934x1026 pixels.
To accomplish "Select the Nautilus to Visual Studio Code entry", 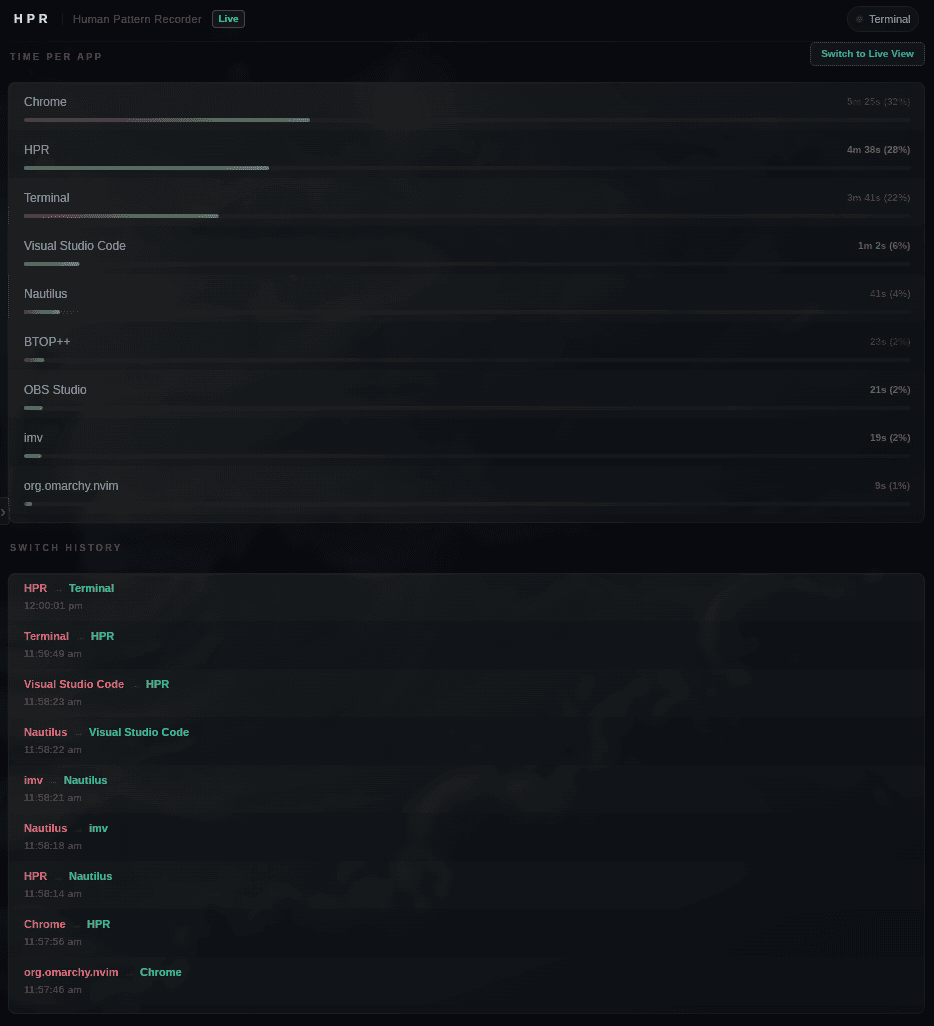I will click(x=467, y=740).
